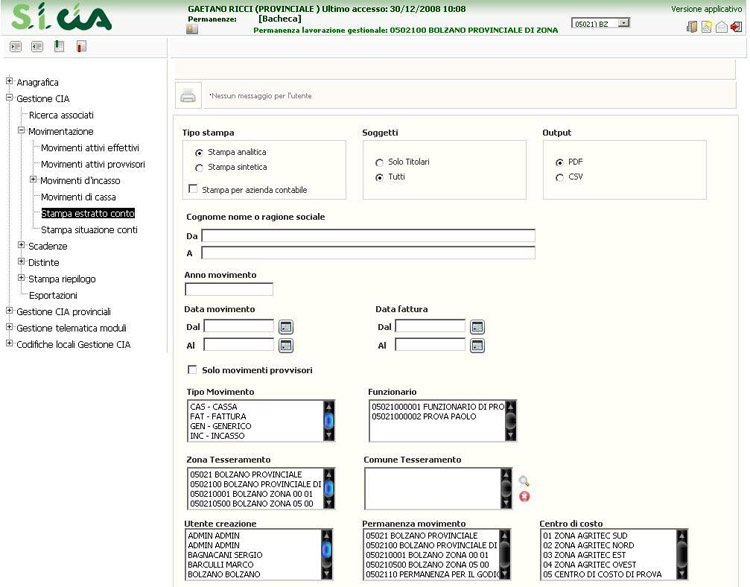This screenshot has height=587, width=750.
Task: Open Esportazioni in the tree
Action: (x=53, y=295)
